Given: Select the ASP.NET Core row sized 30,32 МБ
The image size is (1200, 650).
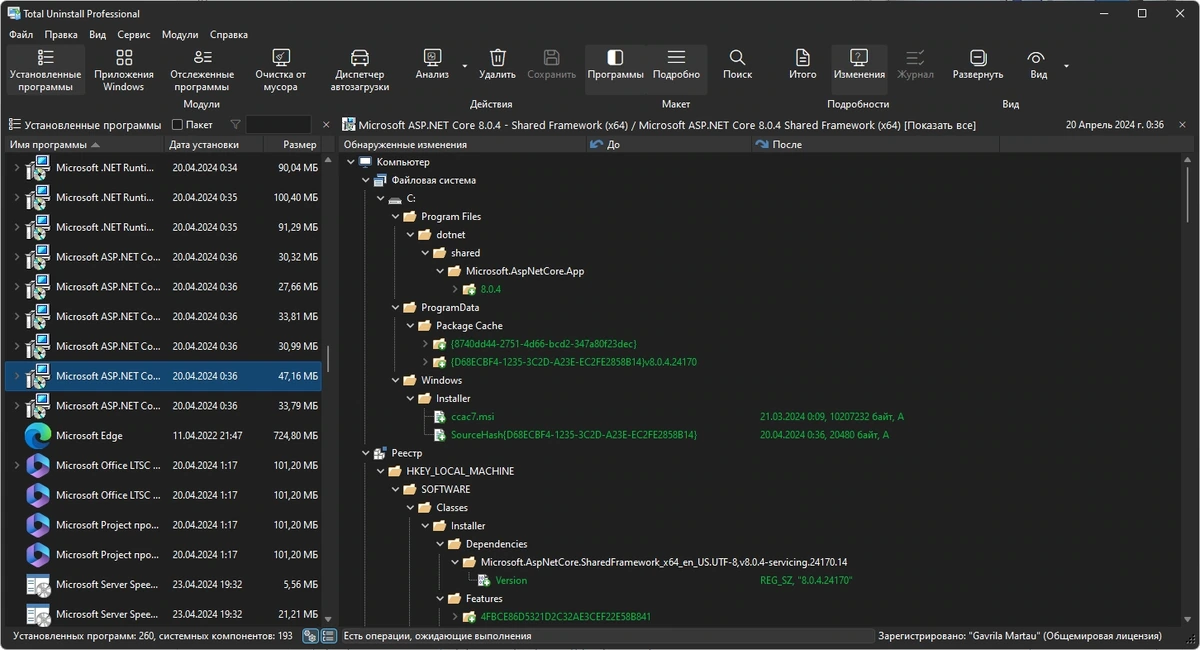Looking at the screenshot, I should coord(163,257).
